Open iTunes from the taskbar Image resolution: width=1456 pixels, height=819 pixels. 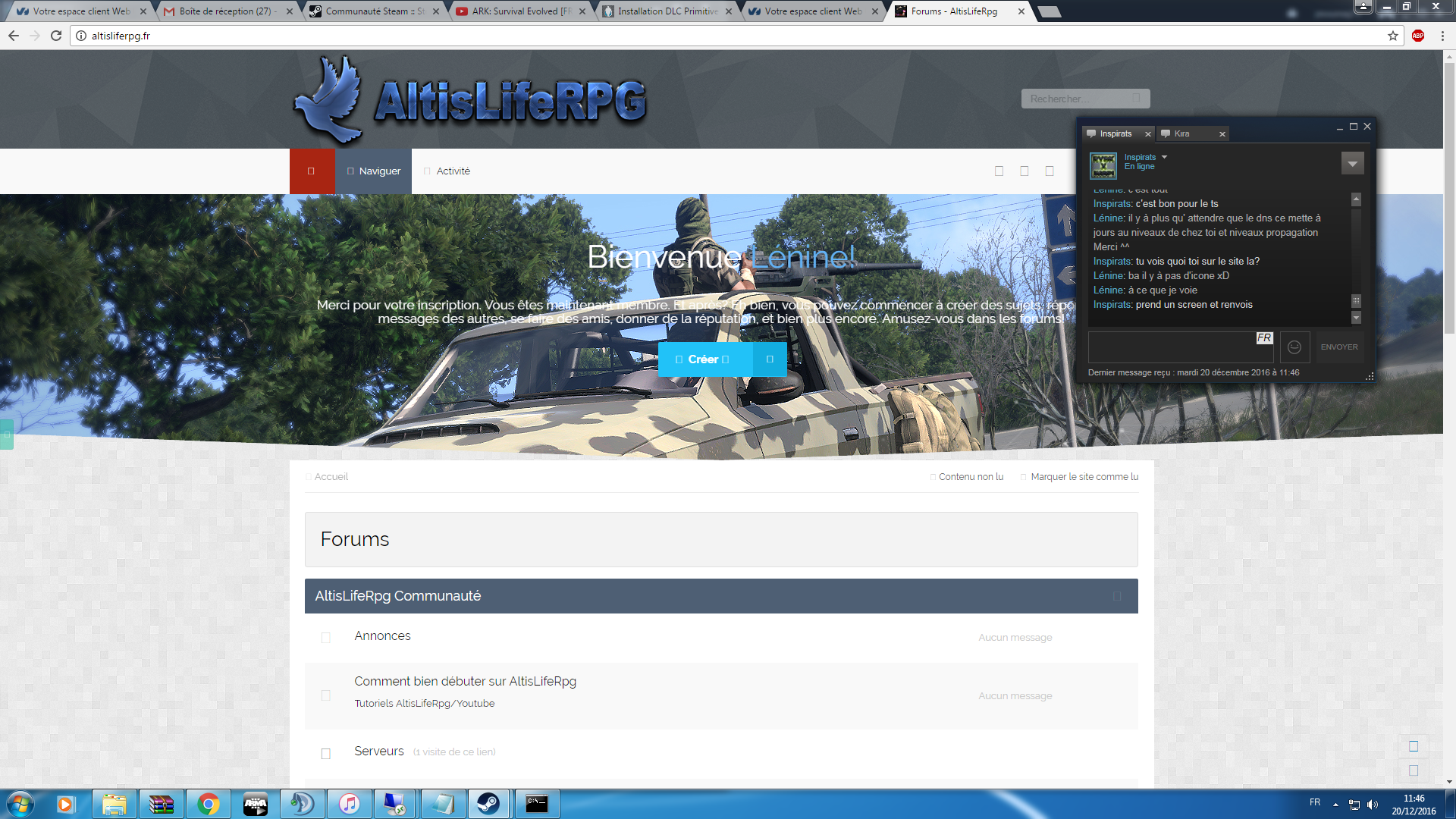coord(349,804)
